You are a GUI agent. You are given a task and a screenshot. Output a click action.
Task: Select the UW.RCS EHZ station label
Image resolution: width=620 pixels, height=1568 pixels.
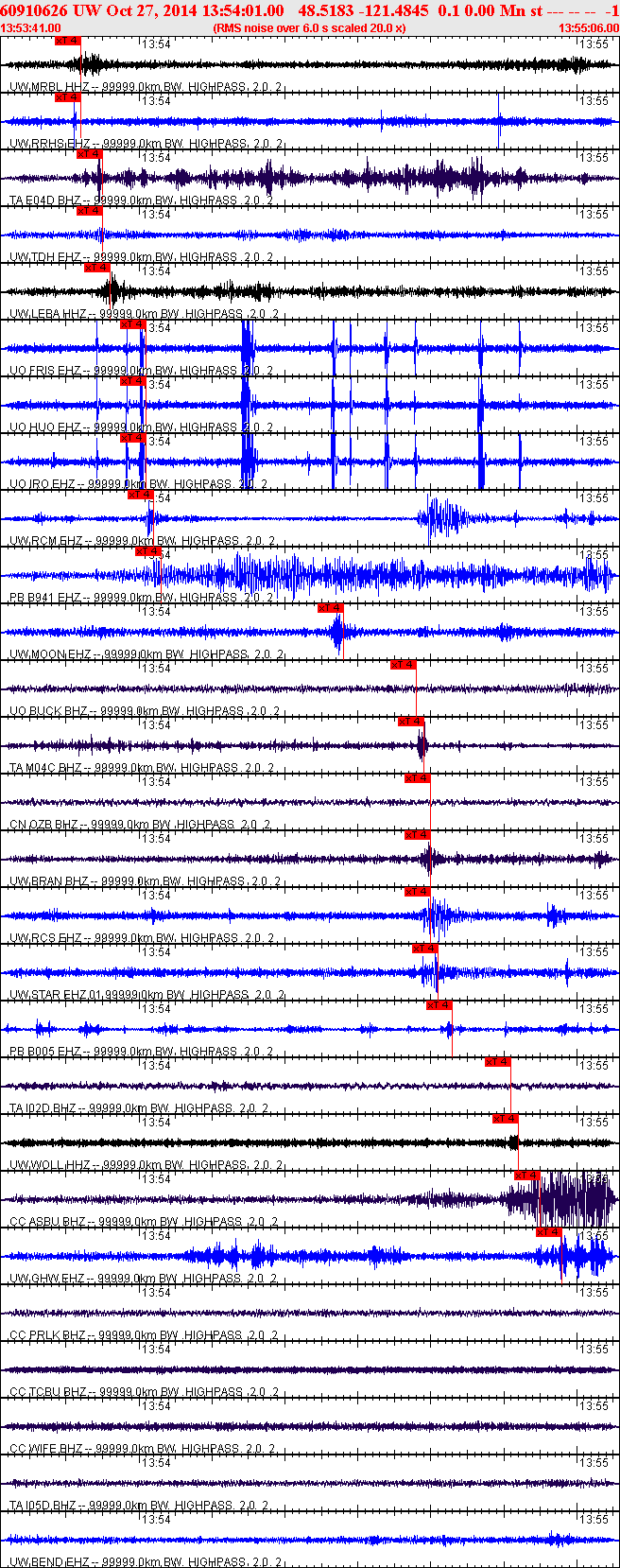(142, 938)
